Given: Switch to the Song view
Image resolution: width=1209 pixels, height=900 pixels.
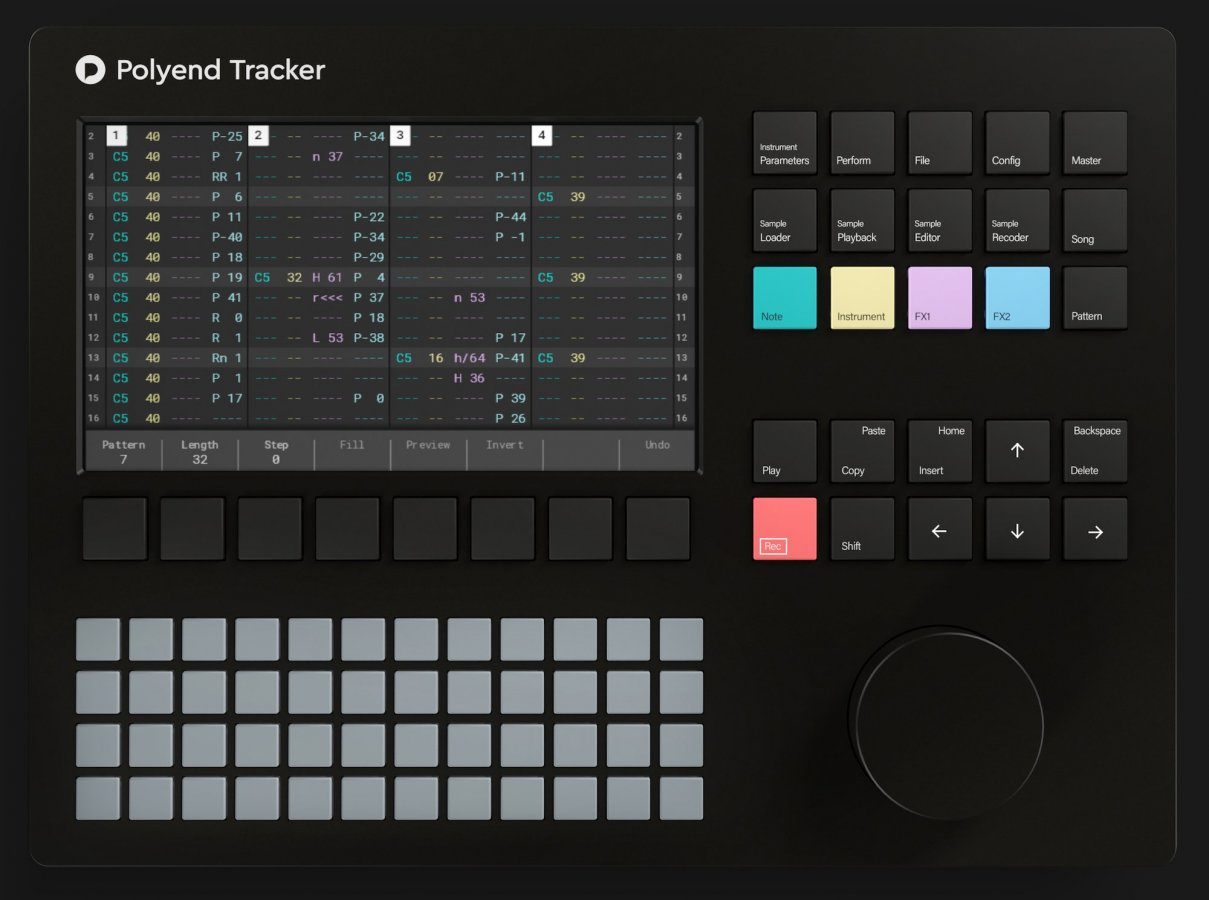Looking at the screenshot, I should (1094, 220).
